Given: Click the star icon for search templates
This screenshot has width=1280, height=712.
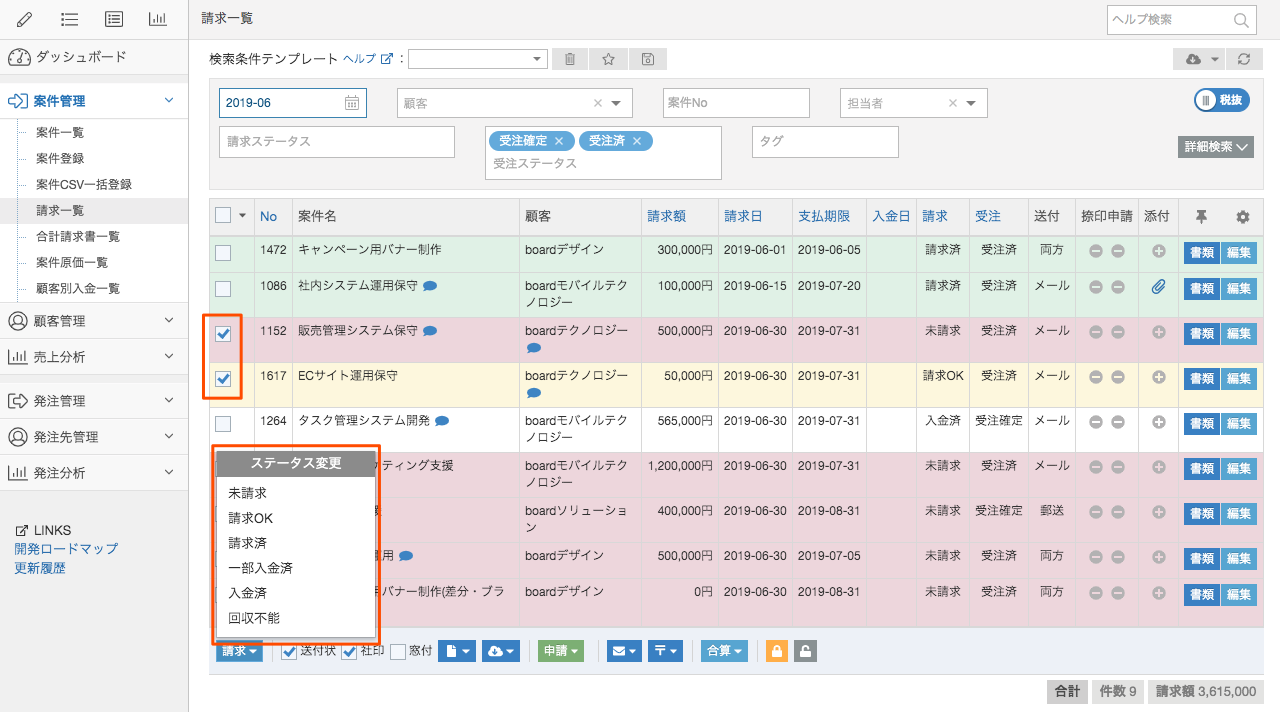Looking at the screenshot, I should point(608,59).
